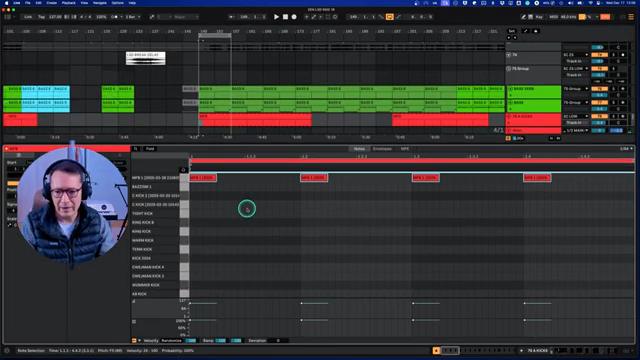The height and width of the screenshot is (360, 640).
Task: Click the Stop button in transport
Action: click(285, 17)
